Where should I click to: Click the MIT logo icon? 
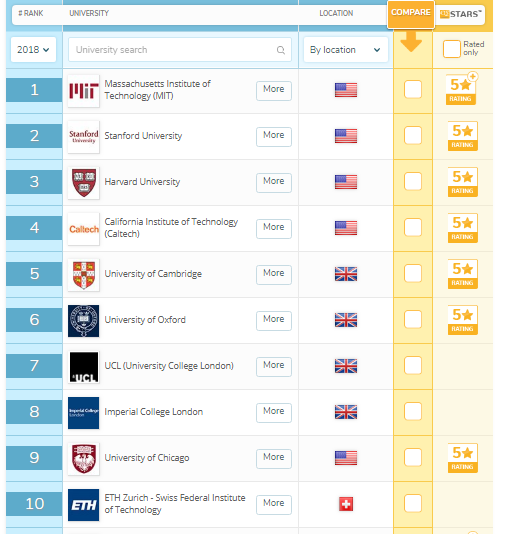(x=83, y=91)
